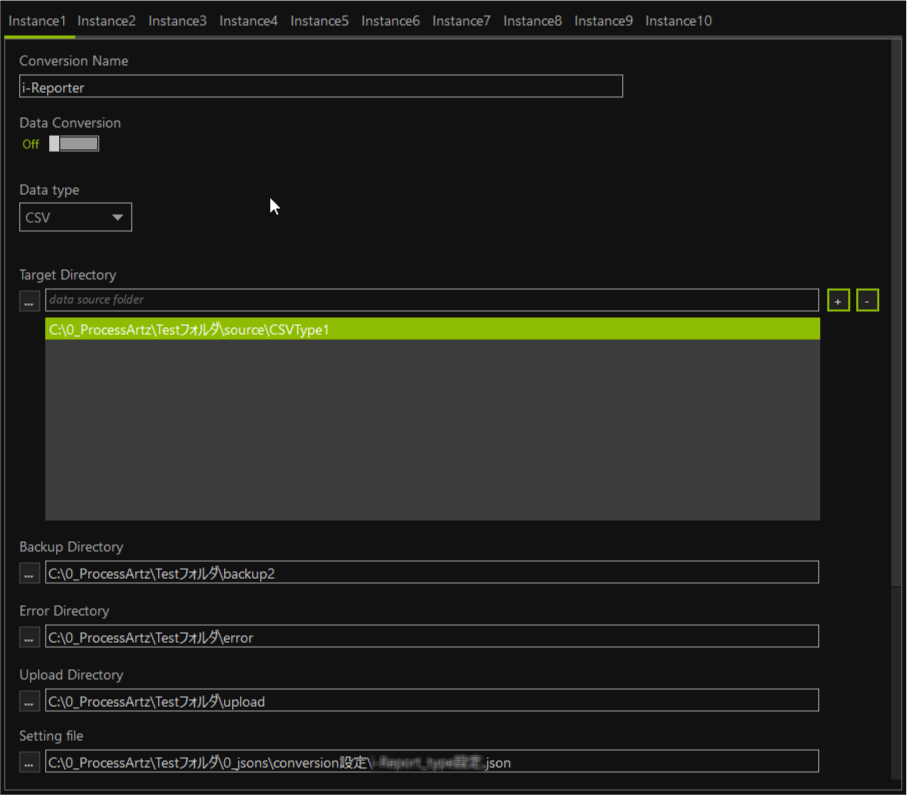Screen dimensions: 907x807
Task: Toggle the Data Conversion switch on
Action: 74,144
